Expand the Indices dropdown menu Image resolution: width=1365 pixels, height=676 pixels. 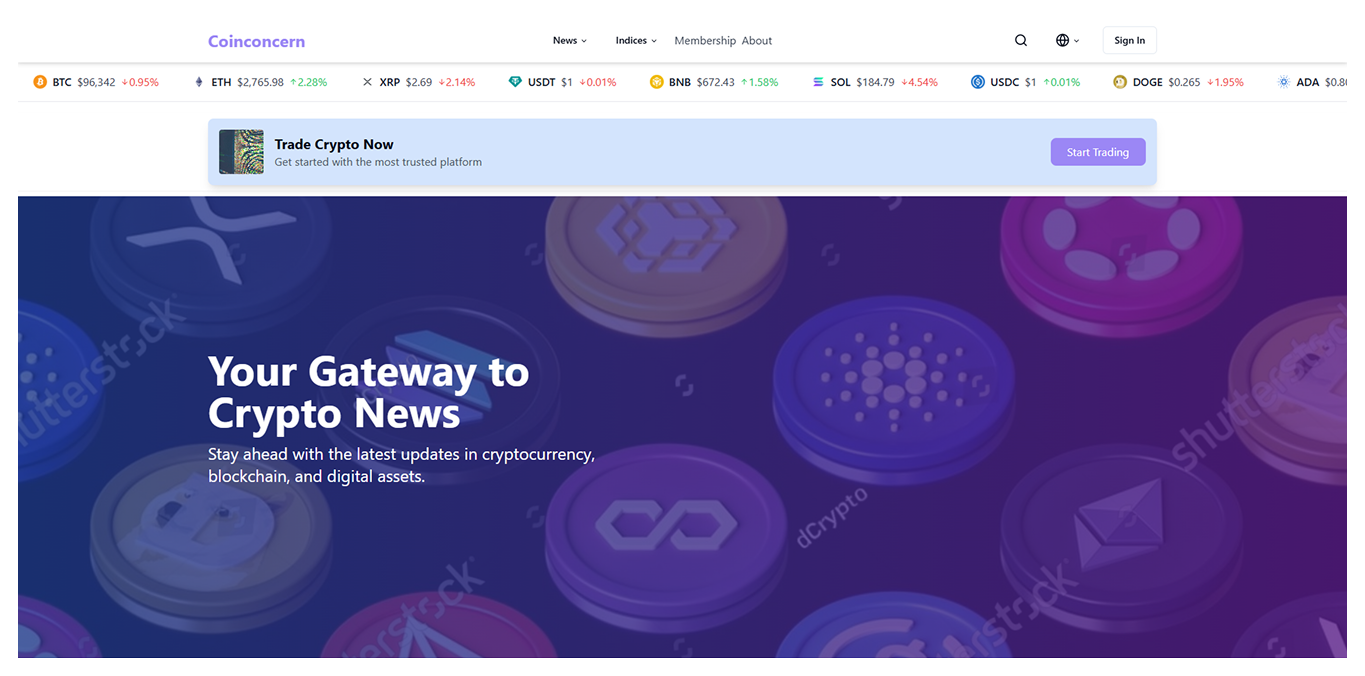point(636,41)
